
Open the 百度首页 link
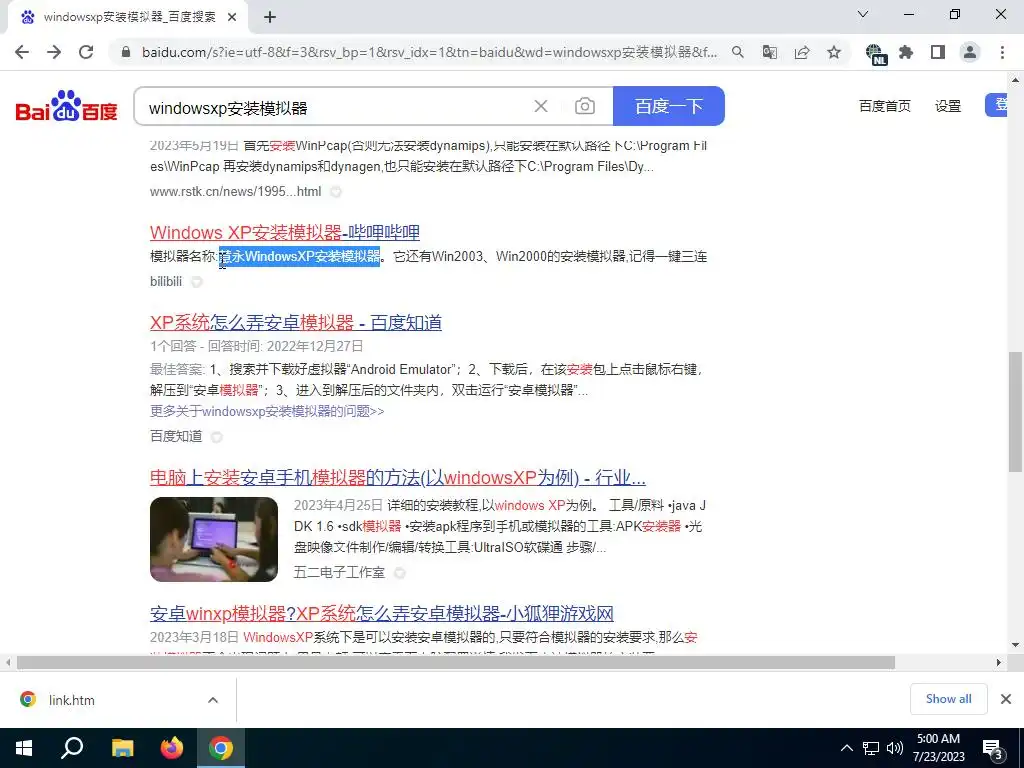(x=884, y=106)
